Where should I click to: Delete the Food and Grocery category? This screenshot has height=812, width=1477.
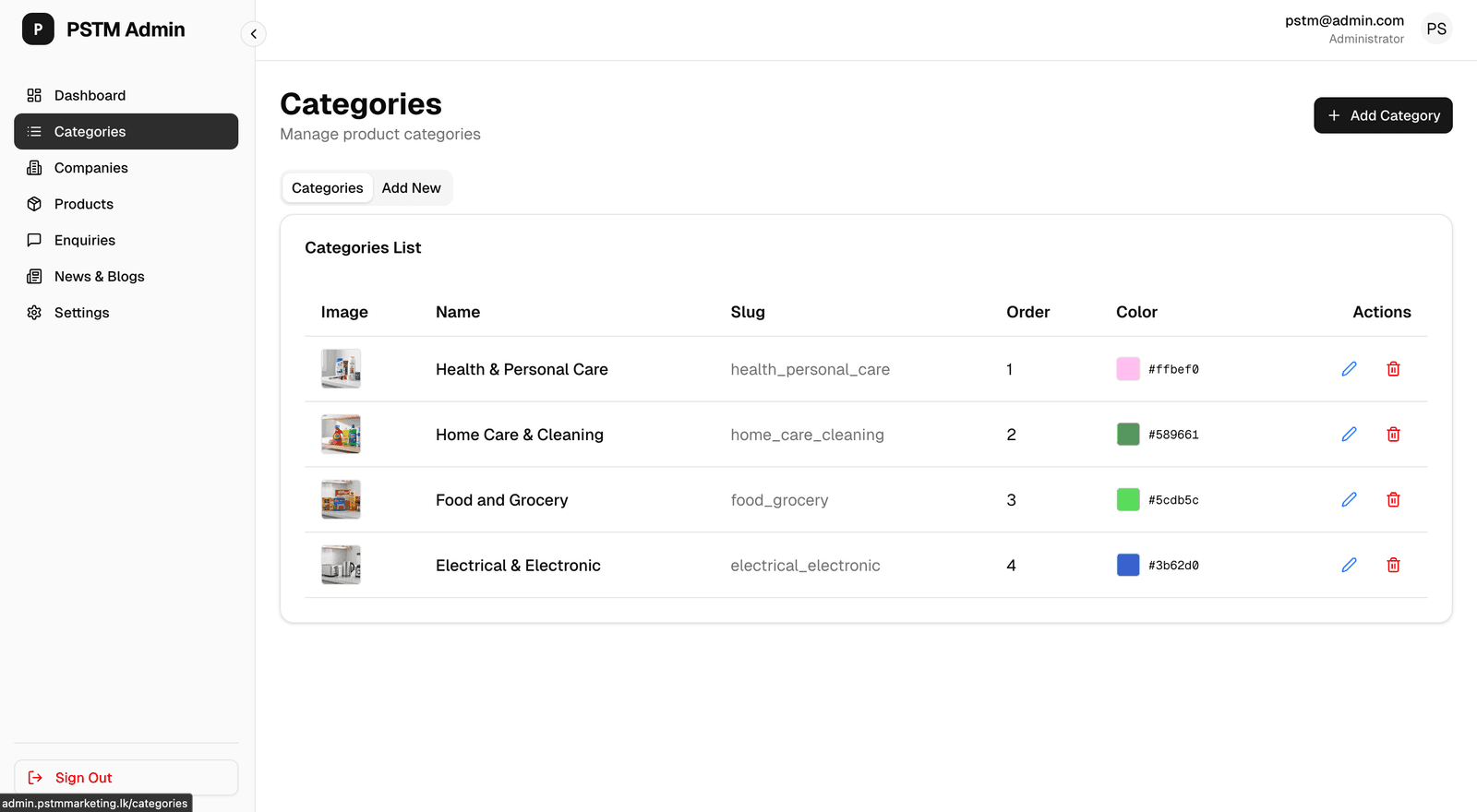coord(1393,500)
